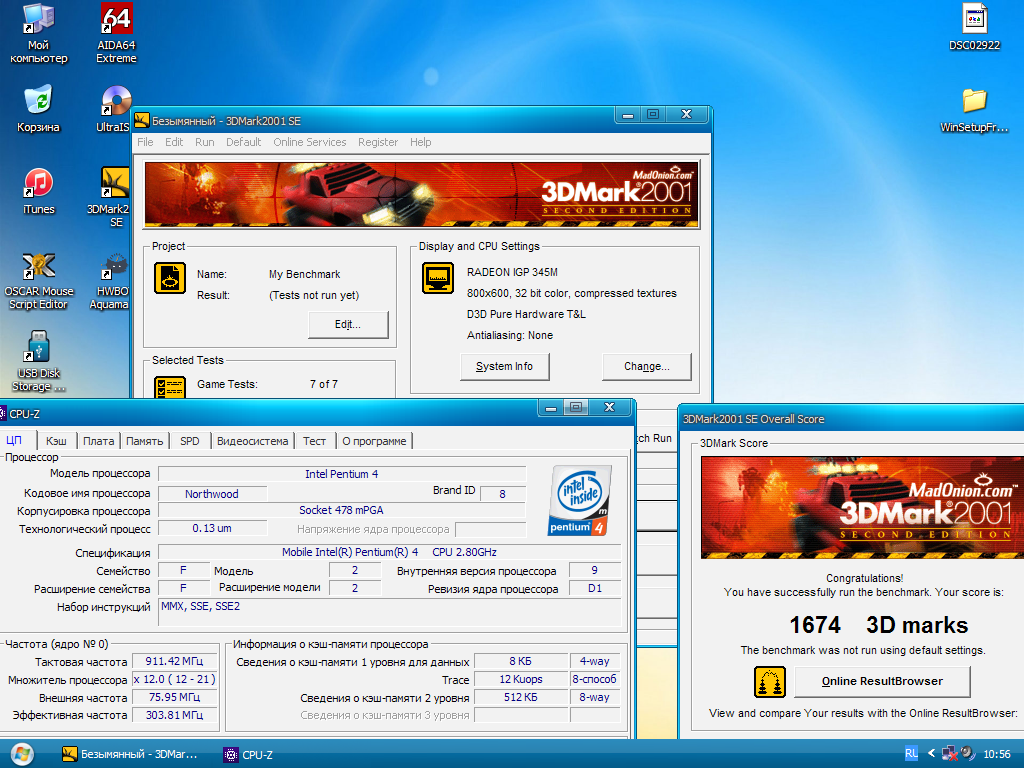Switch to the Тест tab in CPU-Z
The image size is (1024, 768).
click(314, 441)
